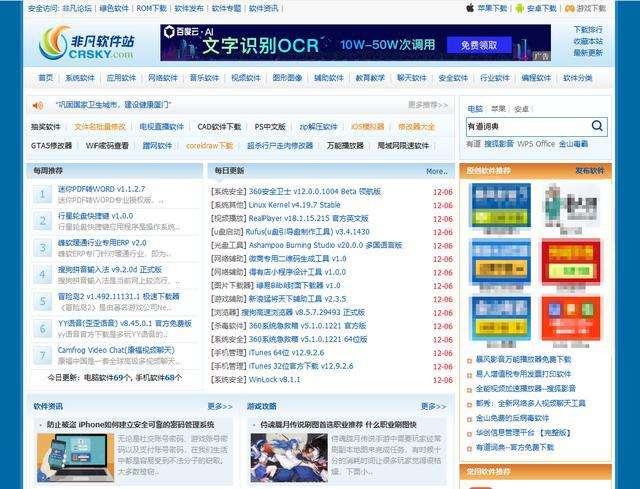Open 360系统急救箱 v5.1.0.1221 64位版 entry
The height and width of the screenshot is (489, 640).
(x=308, y=339)
